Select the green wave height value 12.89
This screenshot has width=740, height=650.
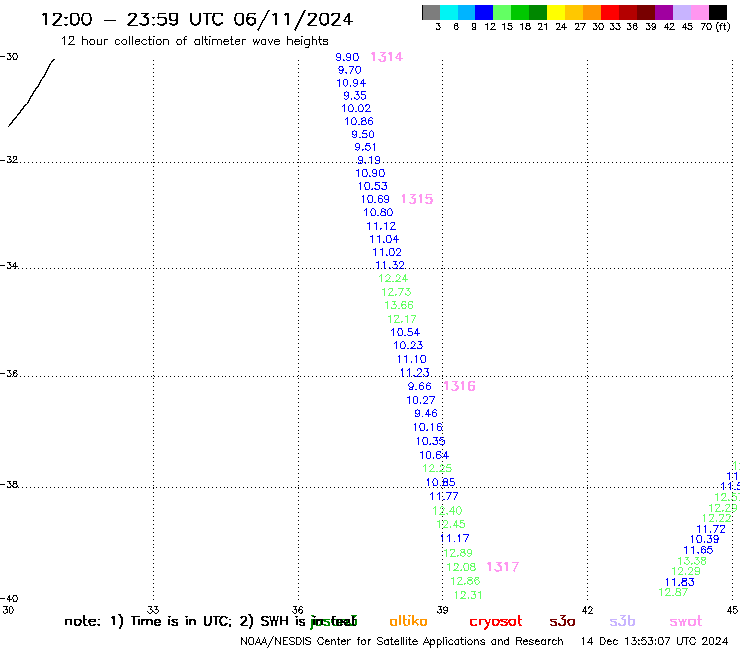458,553
